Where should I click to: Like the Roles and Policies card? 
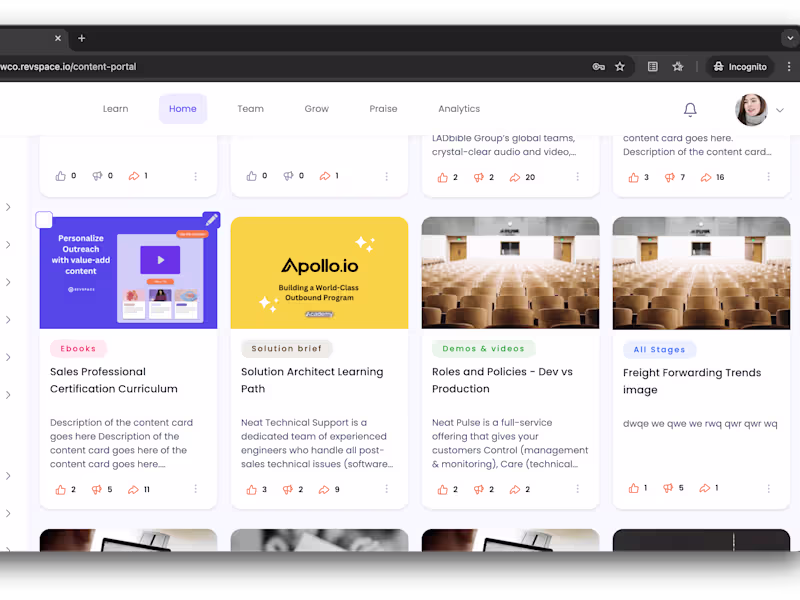[x=442, y=490]
